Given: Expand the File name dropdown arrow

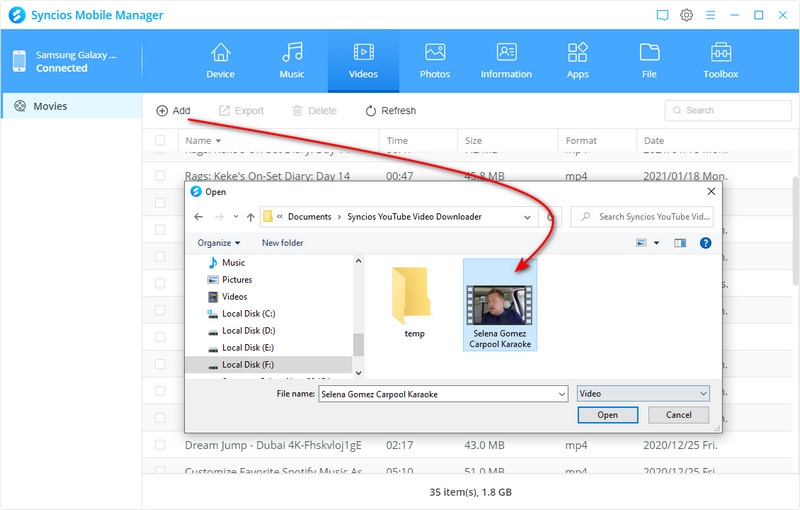Looking at the screenshot, I should coord(562,394).
